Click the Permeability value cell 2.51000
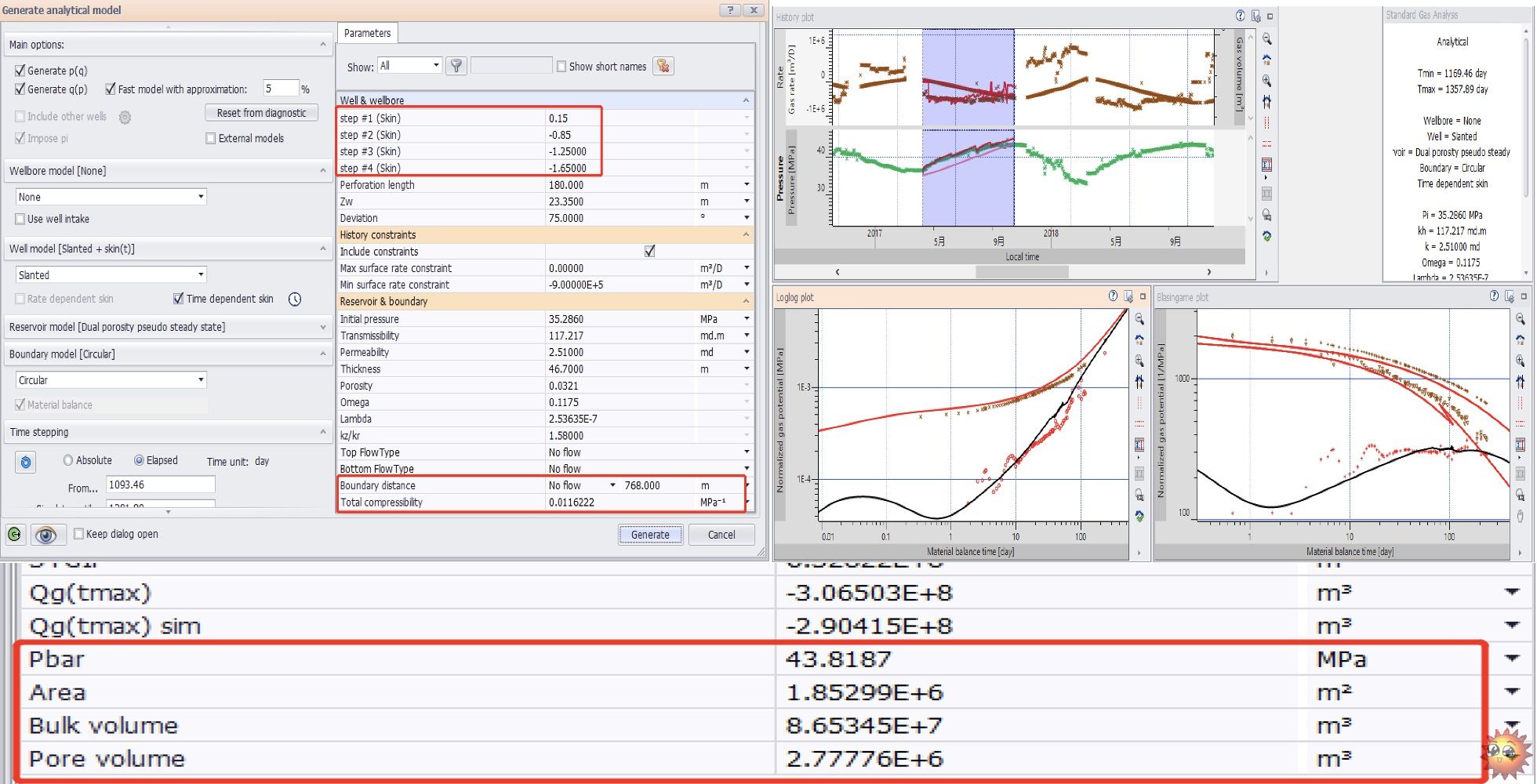Viewport: 1537px width, 784px height. 620,352
